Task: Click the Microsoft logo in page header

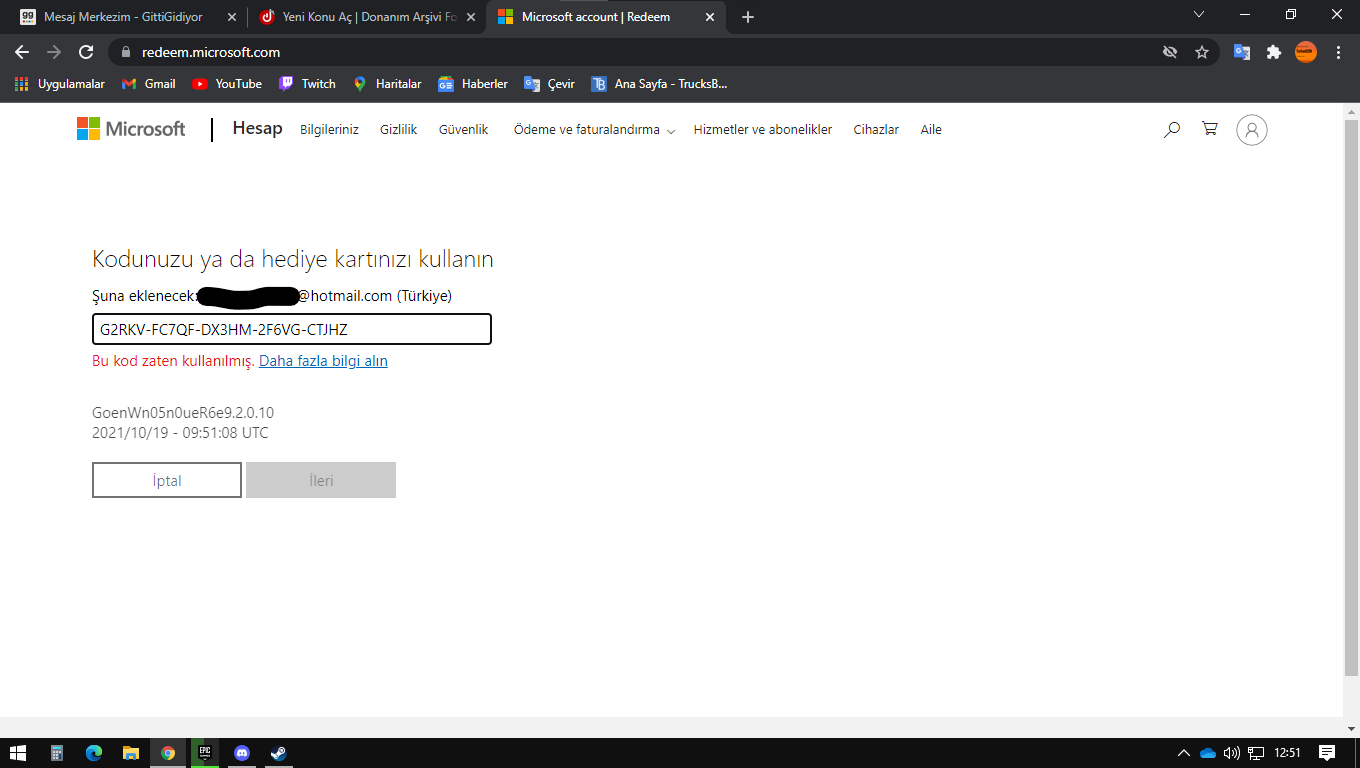Action: (x=131, y=129)
